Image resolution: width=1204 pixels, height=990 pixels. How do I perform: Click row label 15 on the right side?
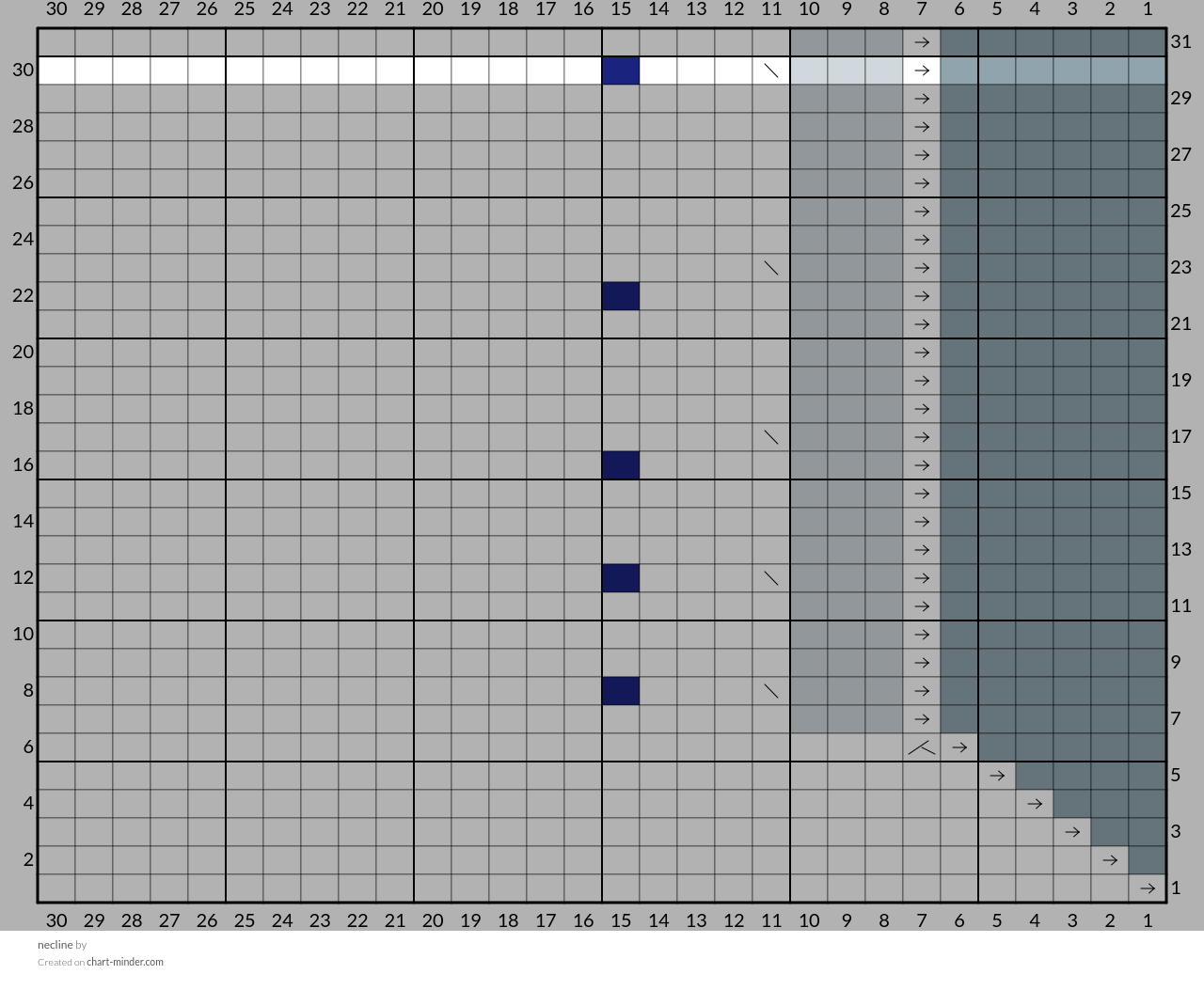[x=1181, y=493]
